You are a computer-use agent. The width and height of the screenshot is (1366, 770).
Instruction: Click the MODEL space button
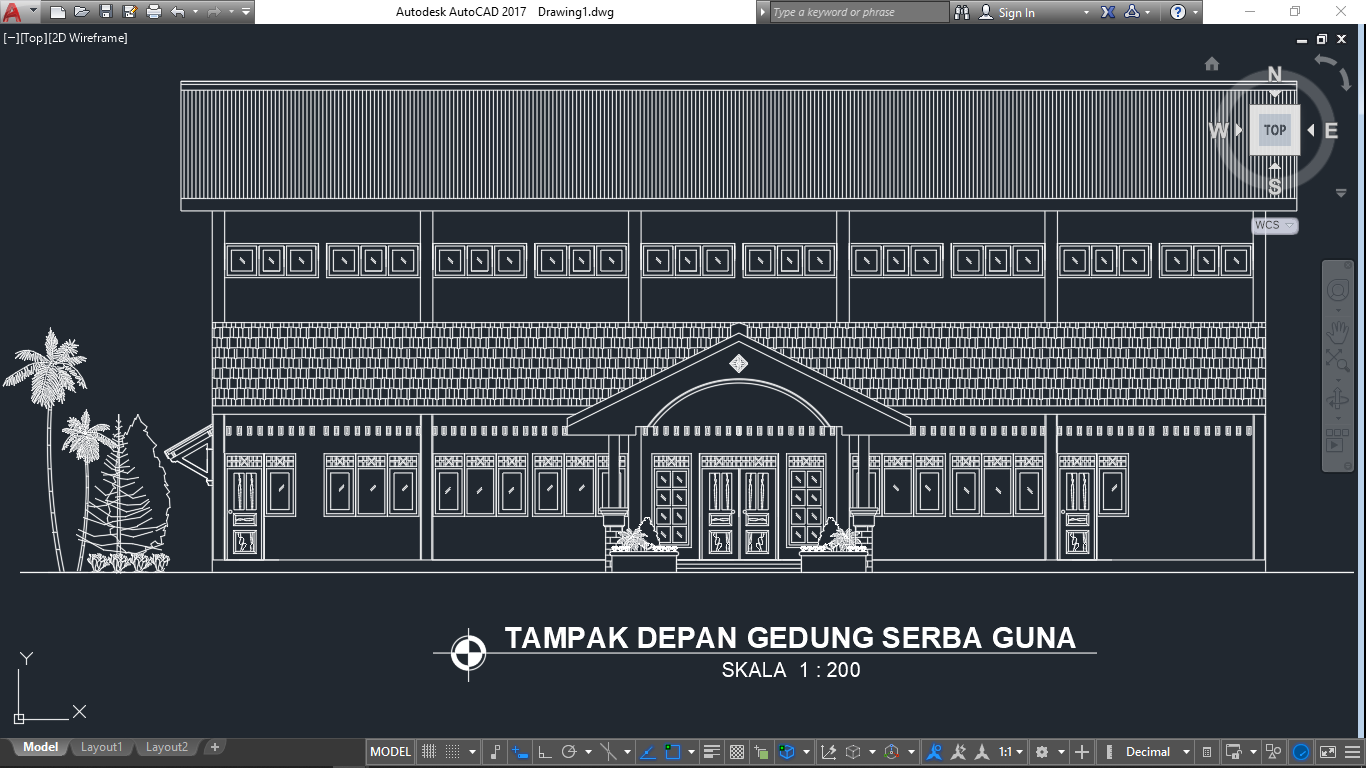pos(390,751)
